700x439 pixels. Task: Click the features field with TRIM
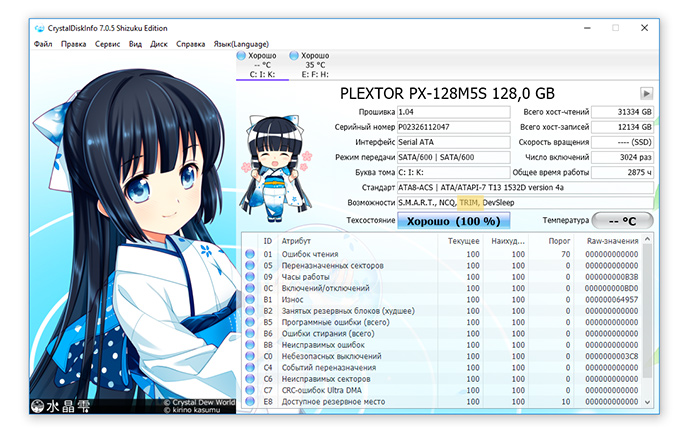point(525,203)
